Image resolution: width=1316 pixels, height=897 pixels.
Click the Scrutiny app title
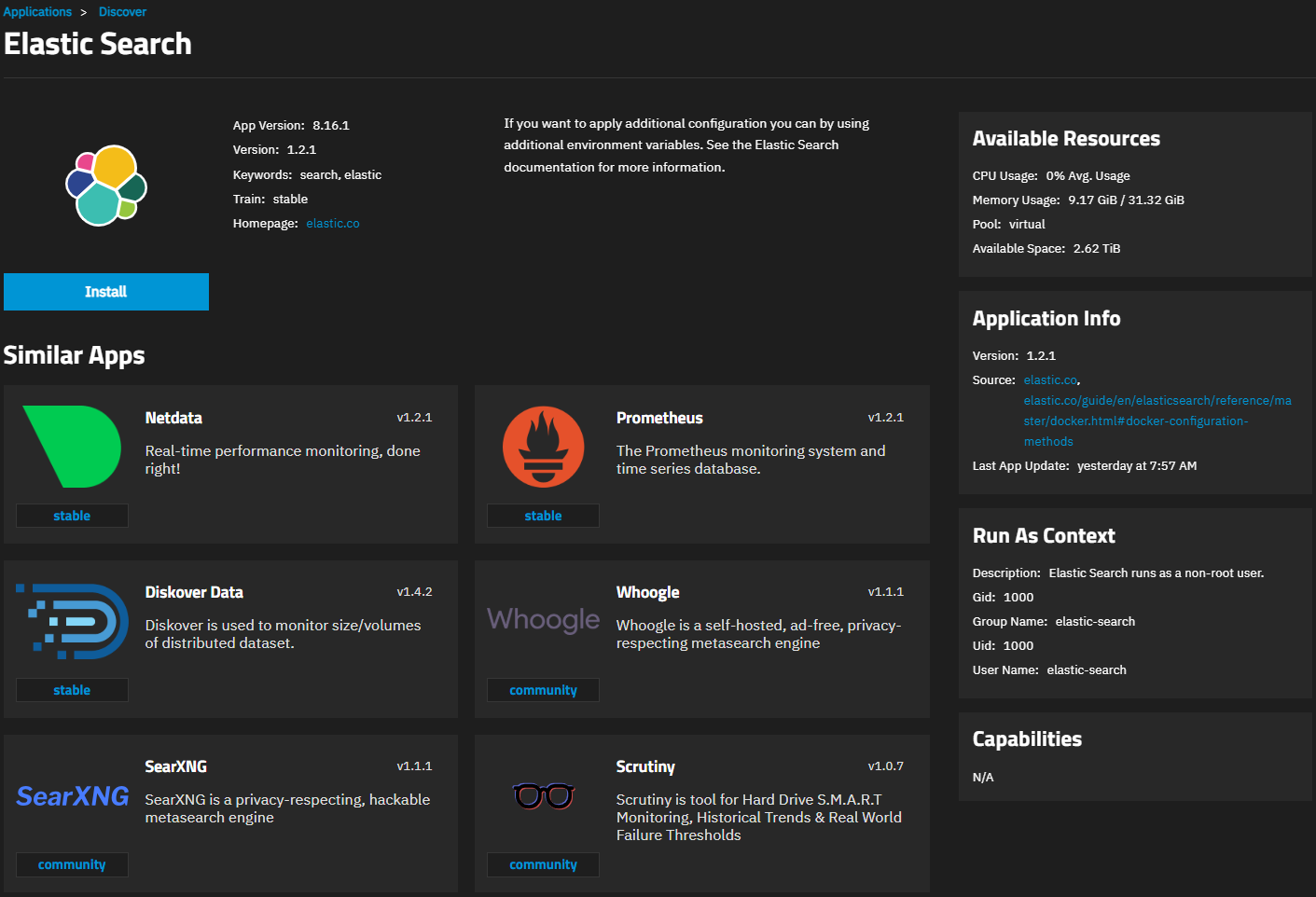pyautogui.click(x=645, y=766)
